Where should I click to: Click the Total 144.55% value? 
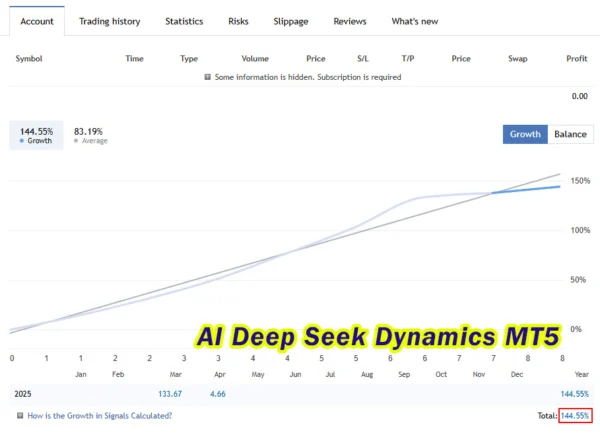tap(575, 415)
